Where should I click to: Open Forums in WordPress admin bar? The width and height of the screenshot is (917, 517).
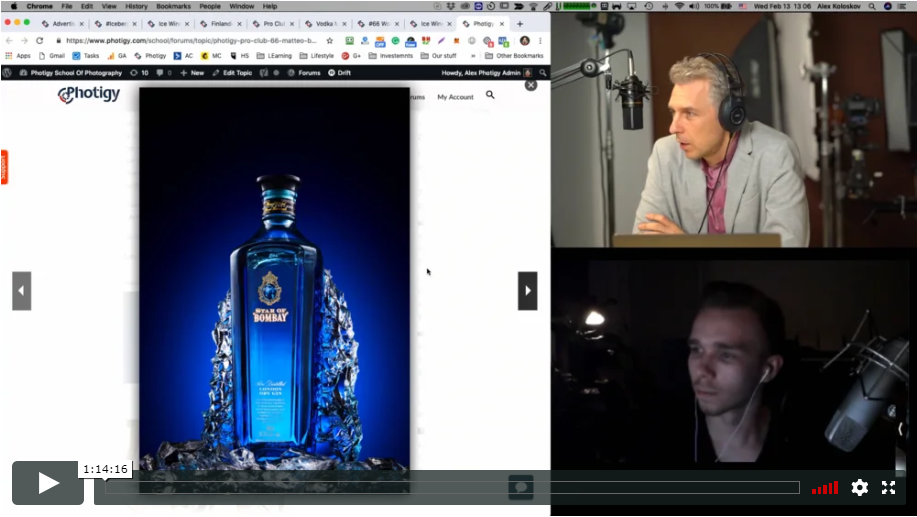click(x=304, y=73)
